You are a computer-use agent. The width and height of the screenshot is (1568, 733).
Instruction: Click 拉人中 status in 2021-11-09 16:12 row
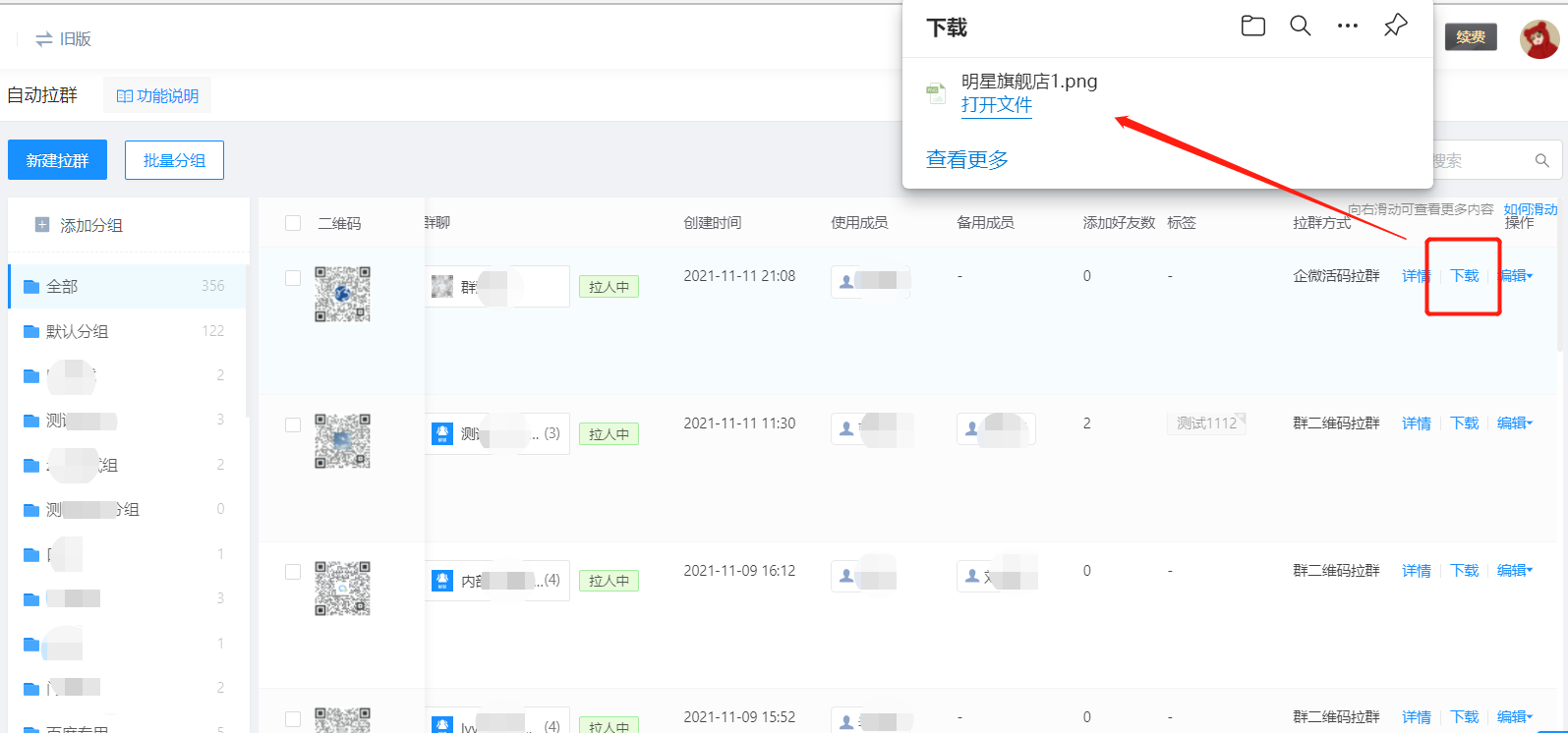609,582
